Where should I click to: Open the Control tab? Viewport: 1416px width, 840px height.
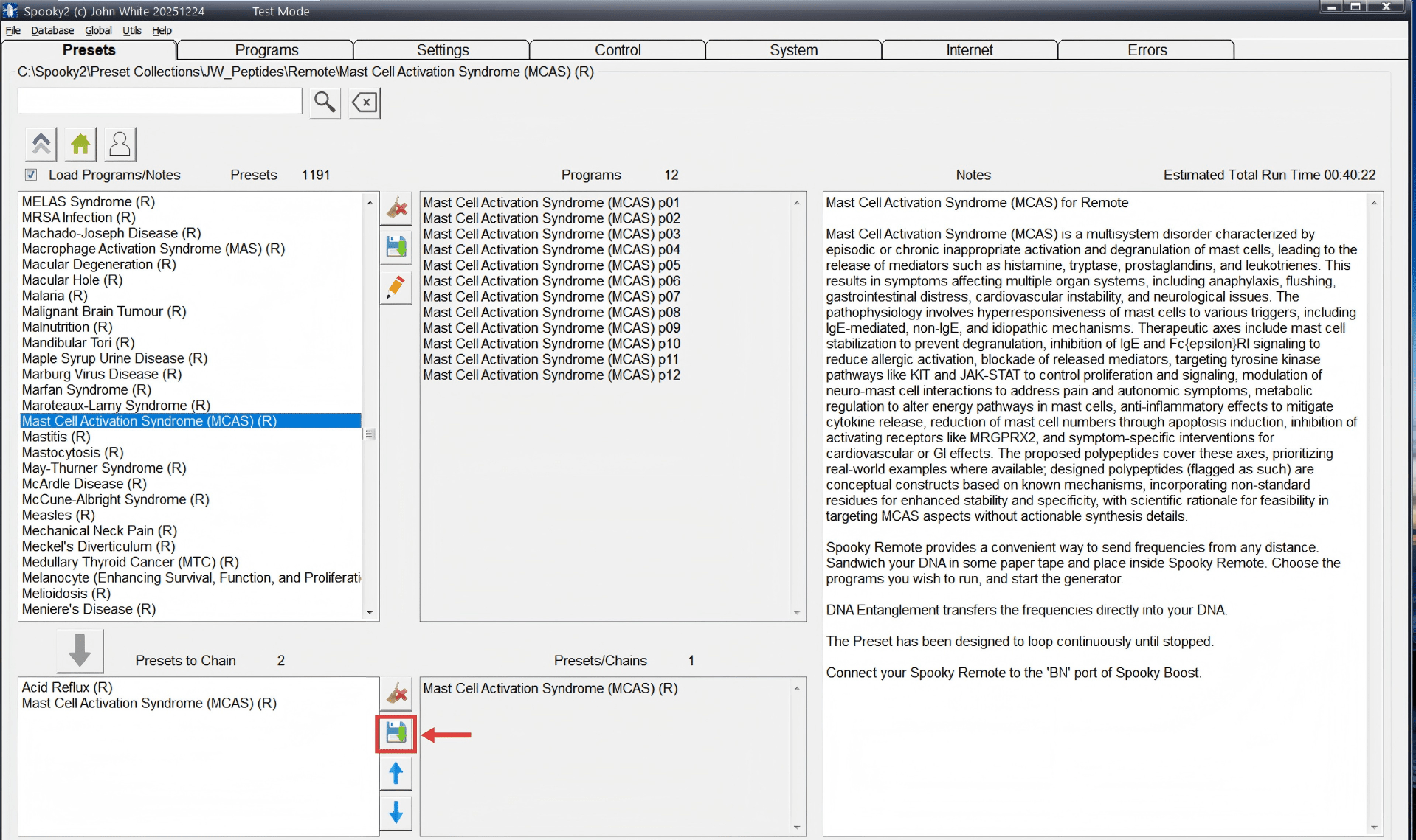point(618,50)
